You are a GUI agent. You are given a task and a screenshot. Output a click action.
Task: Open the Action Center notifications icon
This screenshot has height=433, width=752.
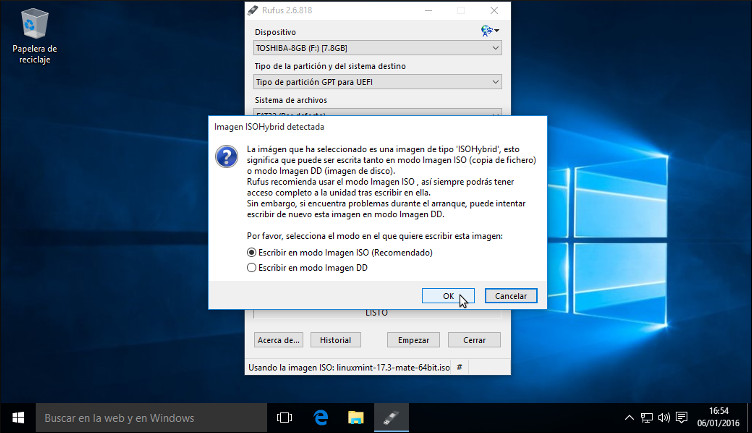coord(682,418)
